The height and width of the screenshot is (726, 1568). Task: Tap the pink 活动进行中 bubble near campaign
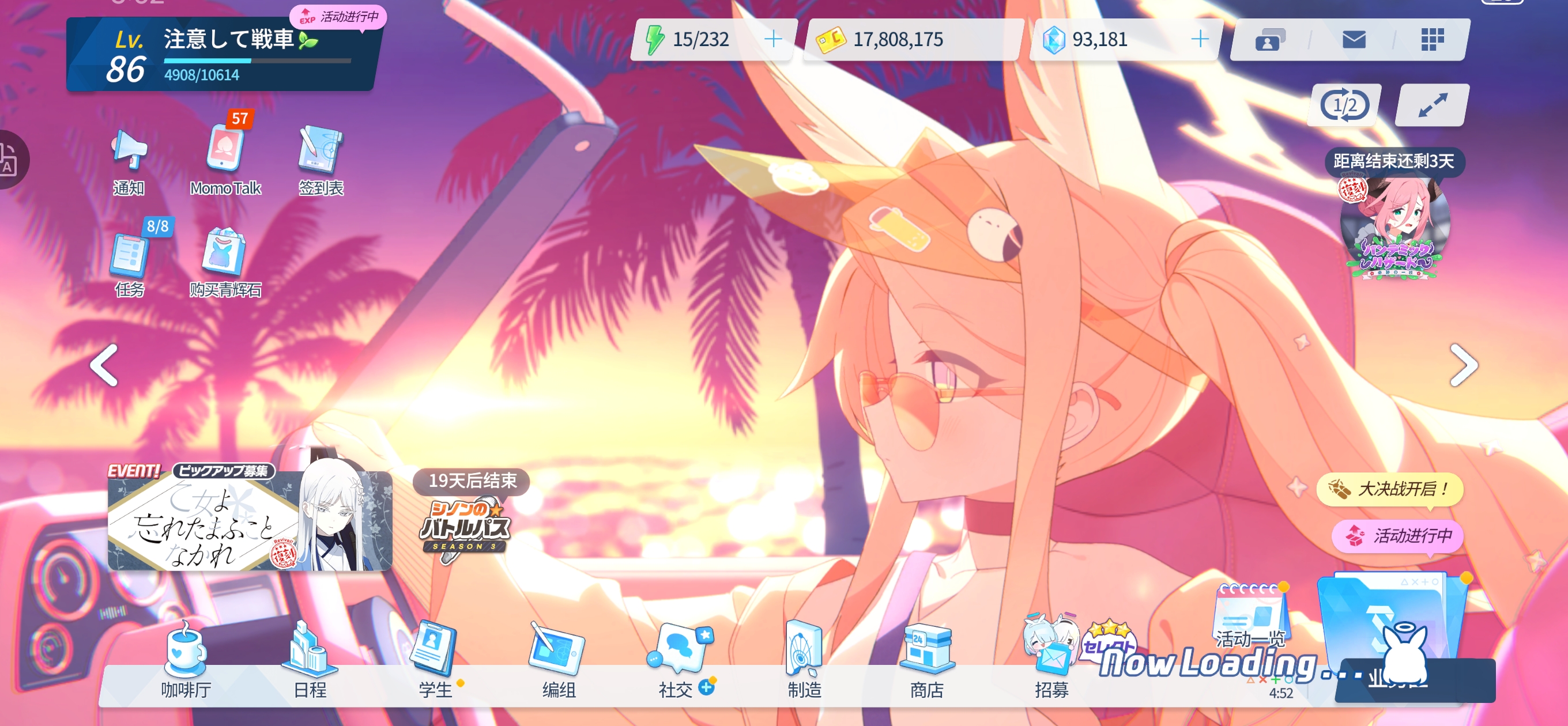(1397, 535)
